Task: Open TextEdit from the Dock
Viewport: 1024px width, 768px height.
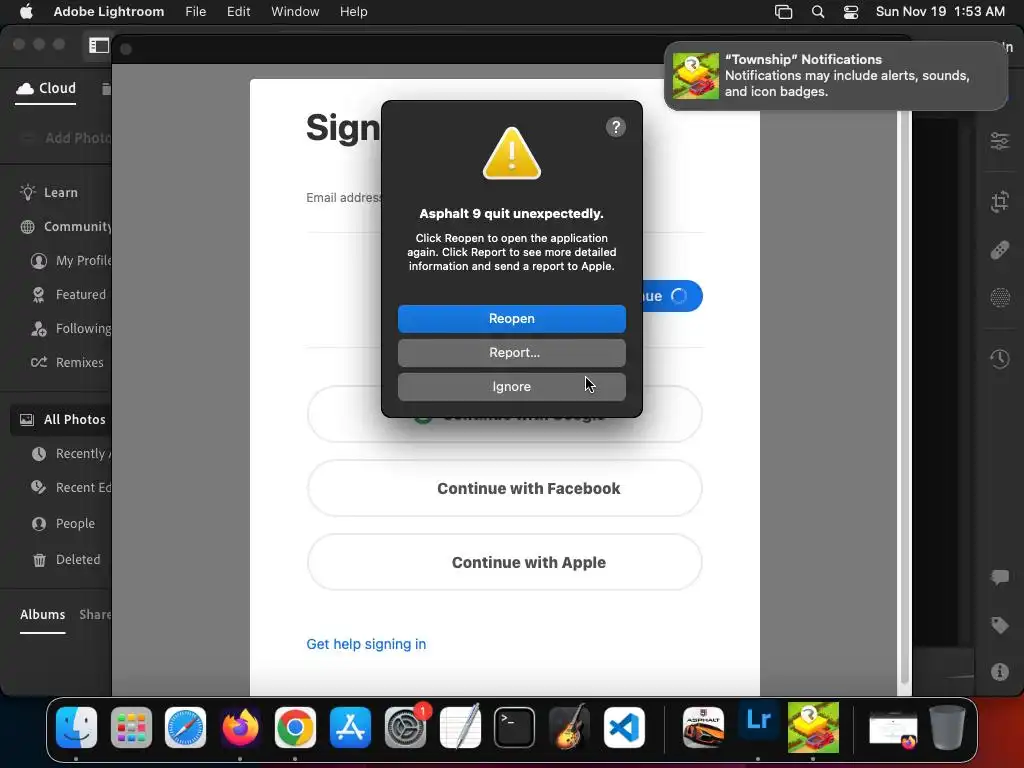Action: click(460, 728)
